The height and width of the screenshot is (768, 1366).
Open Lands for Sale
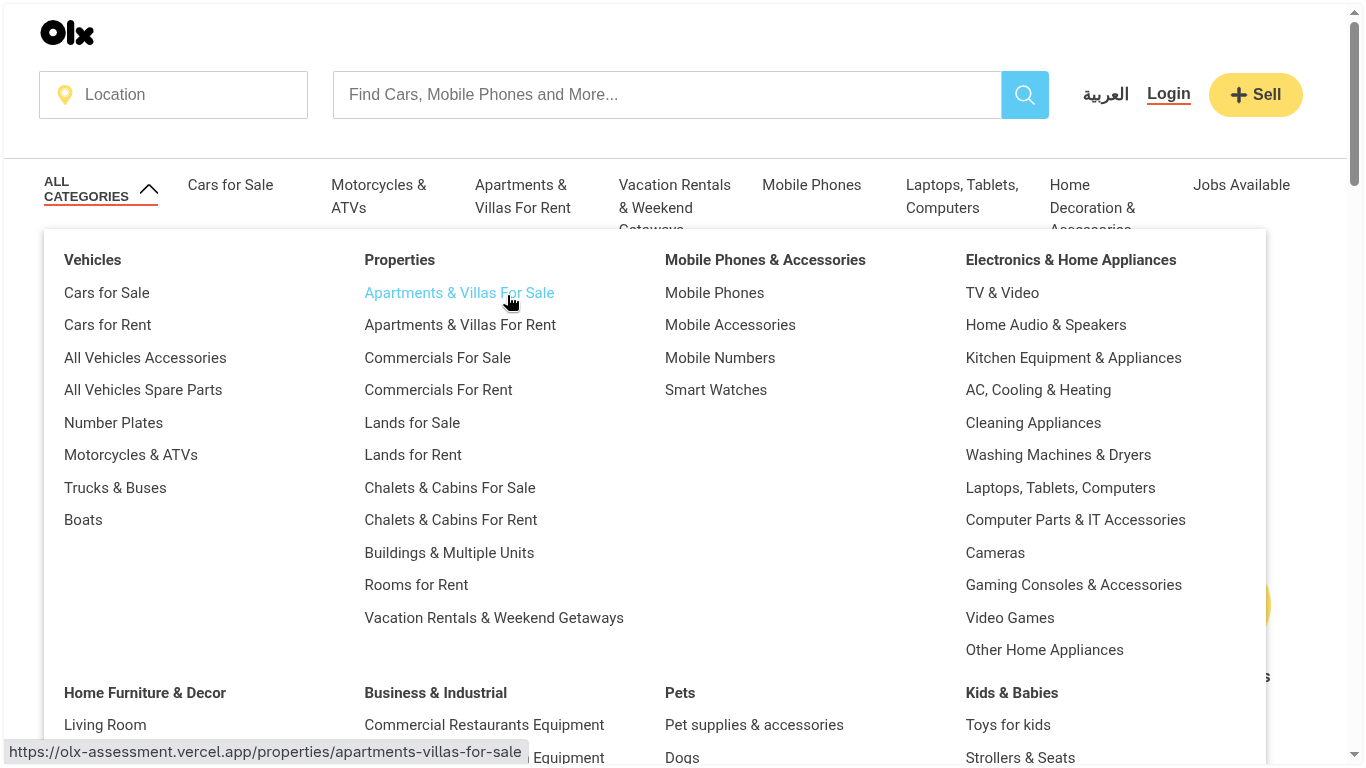[x=412, y=423]
